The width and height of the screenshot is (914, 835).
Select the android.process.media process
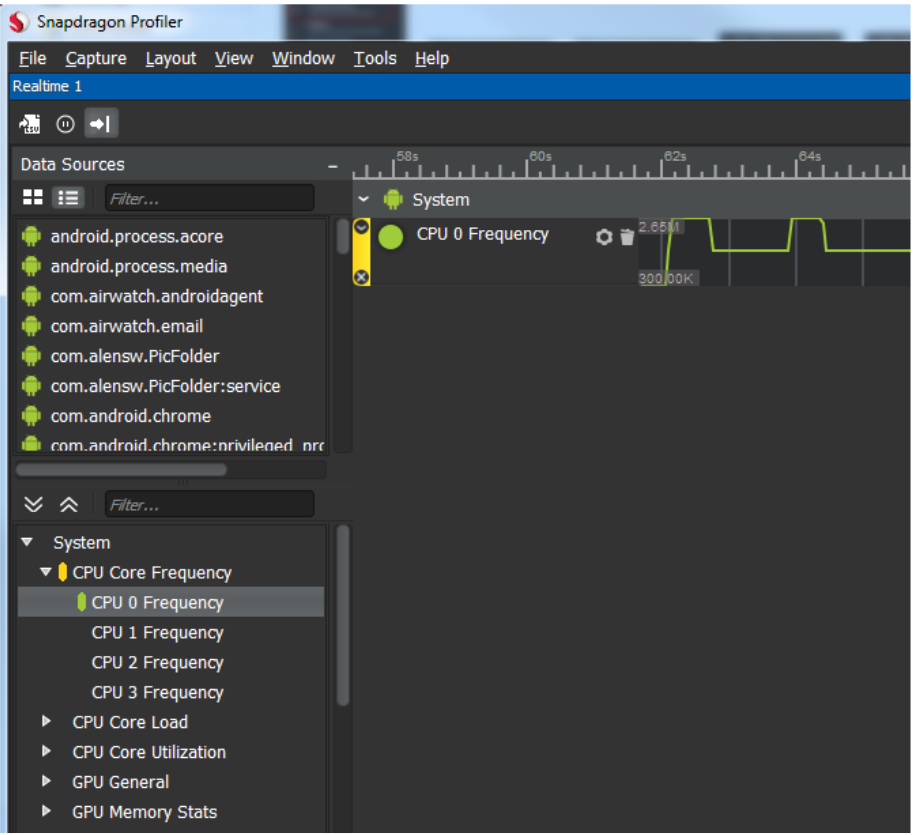click(139, 266)
